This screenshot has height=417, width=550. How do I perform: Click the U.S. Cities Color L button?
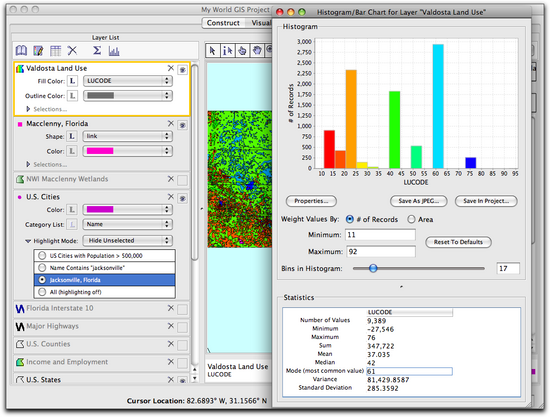point(72,210)
